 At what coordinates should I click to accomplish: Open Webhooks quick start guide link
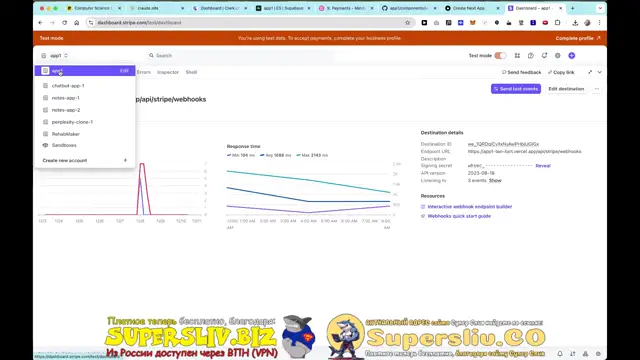(x=459, y=216)
